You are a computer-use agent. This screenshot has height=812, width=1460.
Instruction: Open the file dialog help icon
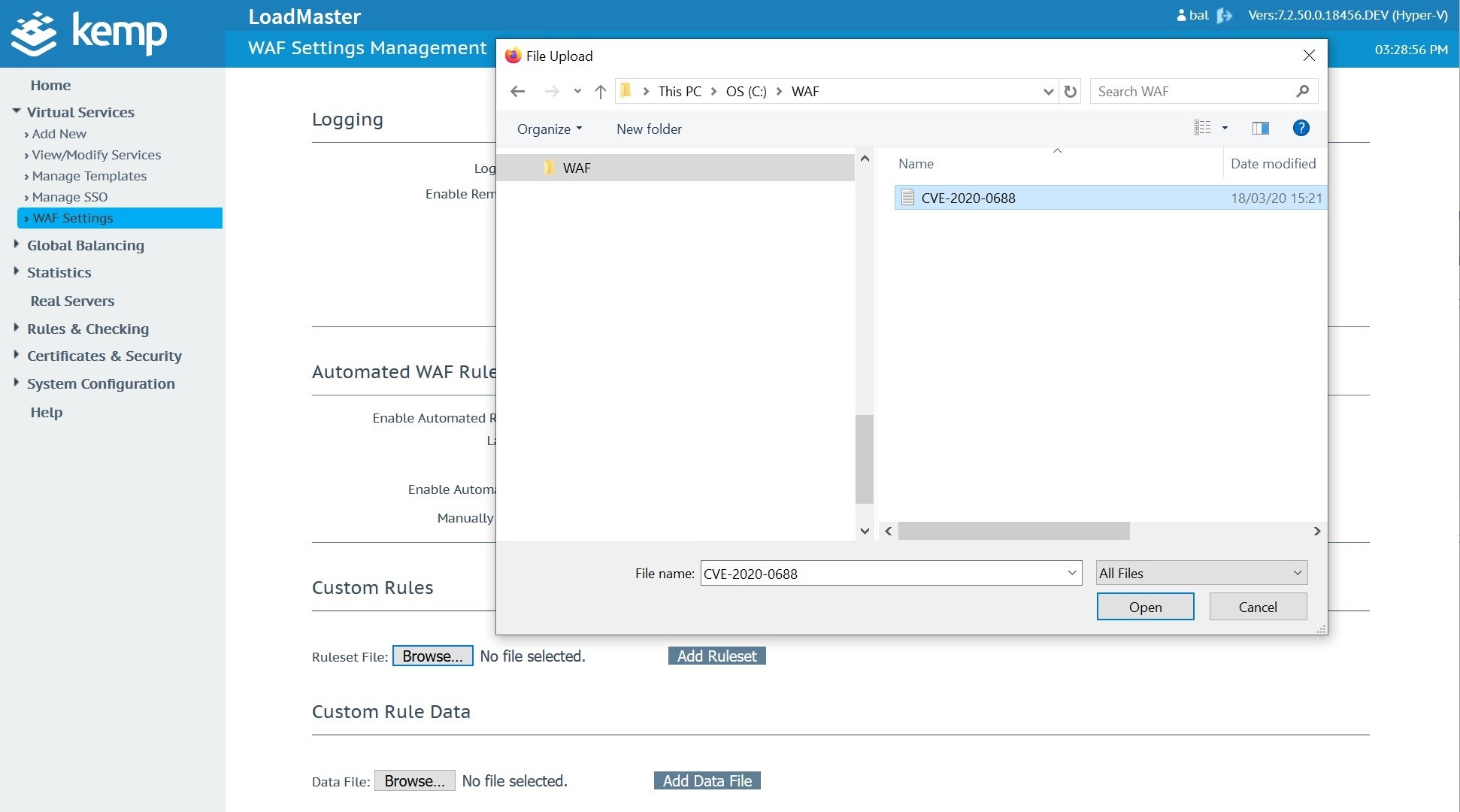(1301, 129)
